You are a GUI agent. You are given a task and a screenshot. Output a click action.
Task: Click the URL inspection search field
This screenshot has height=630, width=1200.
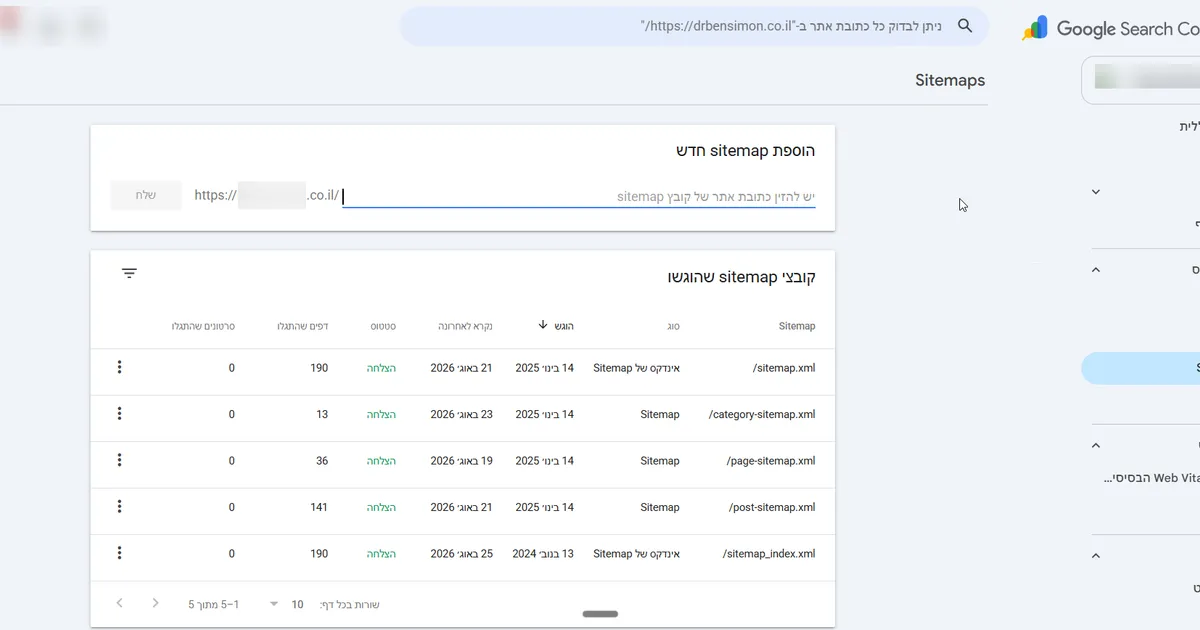point(694,26)
